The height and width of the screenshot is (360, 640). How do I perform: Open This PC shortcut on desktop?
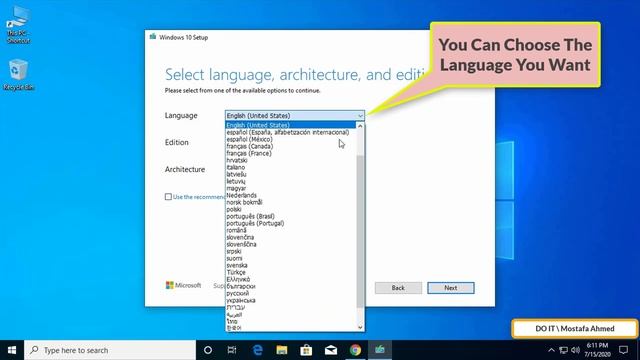point(18,24)
